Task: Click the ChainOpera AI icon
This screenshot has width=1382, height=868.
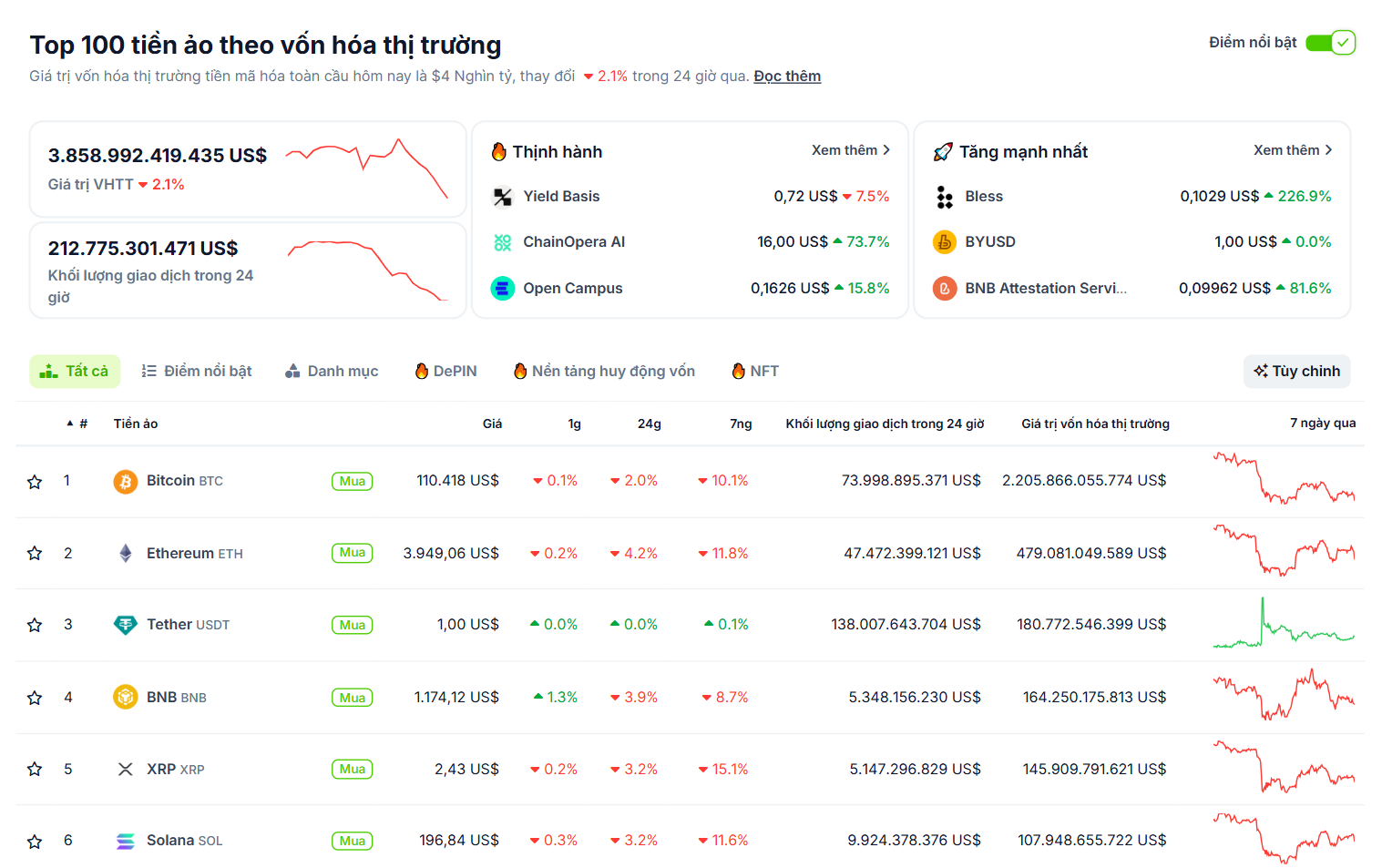Action: [x=503, y=242]
